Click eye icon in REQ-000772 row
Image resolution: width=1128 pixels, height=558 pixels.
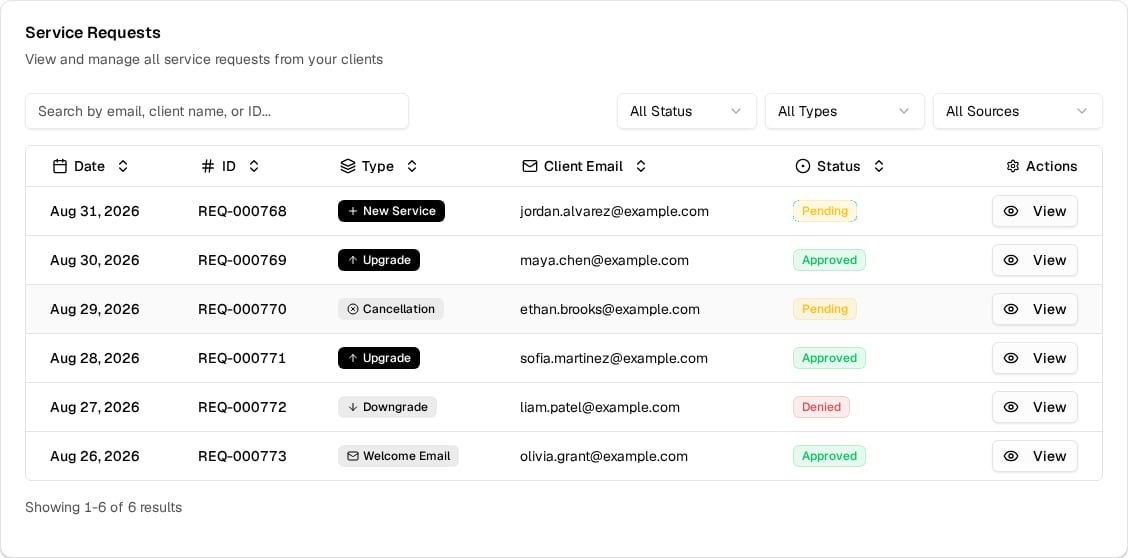click(x=1011, y=407)
